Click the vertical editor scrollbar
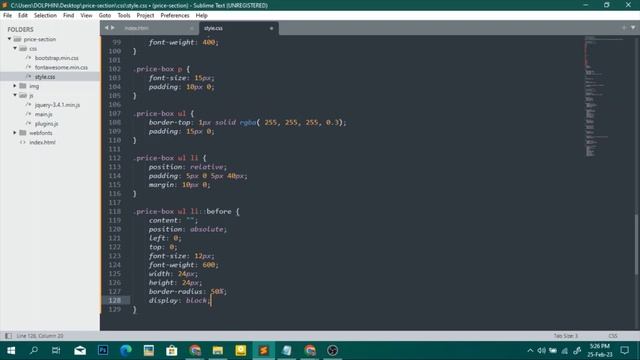The width and height of the screenshot is (640, 360). tap(636, 245)
